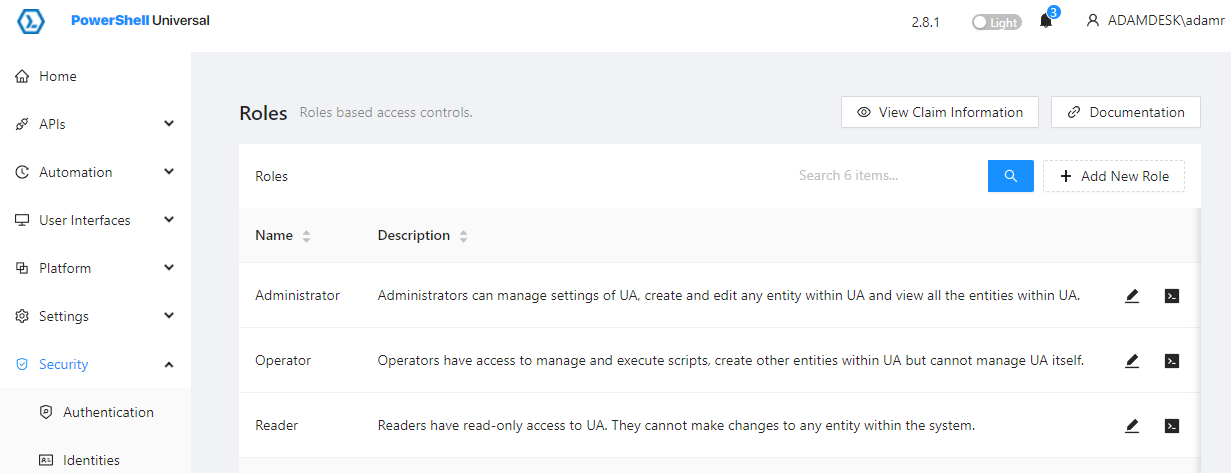Viewport: 1231px width, 473px height.
Task: Open the notifications bell icon
Action: click(x=1046, y=21)
